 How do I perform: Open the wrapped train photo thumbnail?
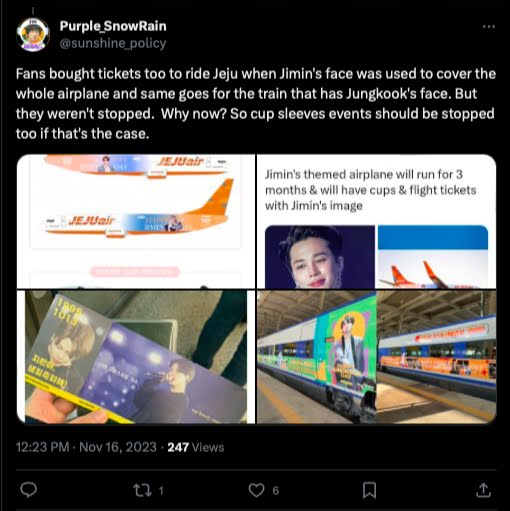[x=376, y=357]
